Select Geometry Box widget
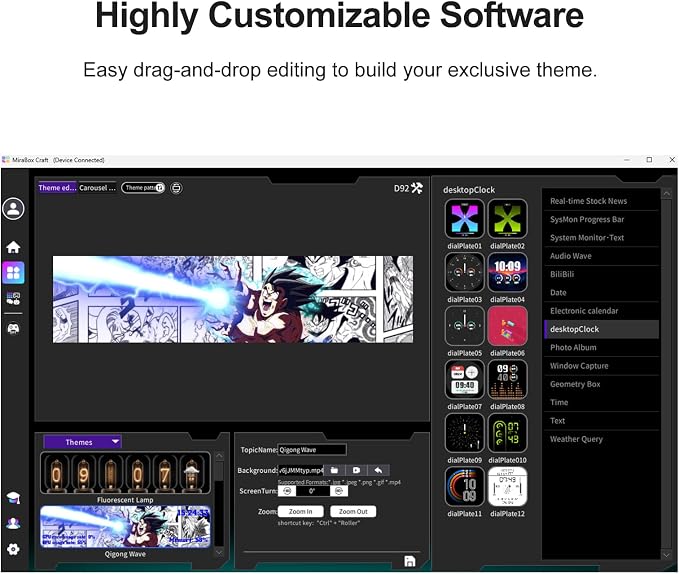Screen dimensions: 679x574 click(x=601, y=384)
